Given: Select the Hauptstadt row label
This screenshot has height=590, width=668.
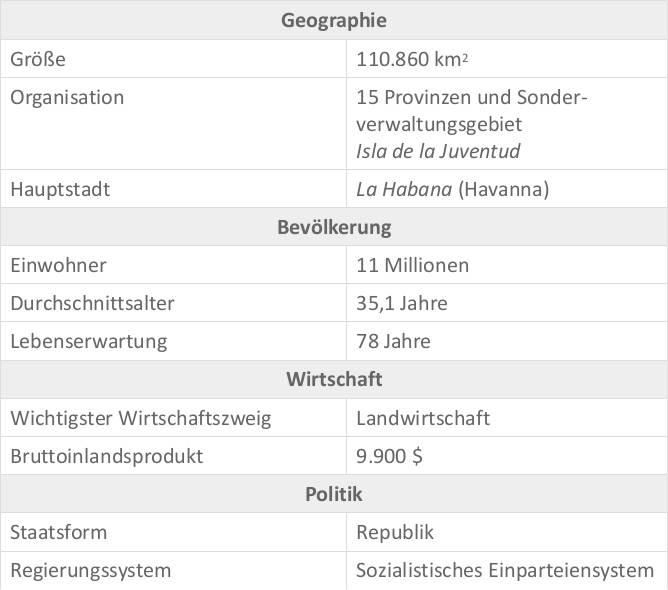Looking at the screenshot, I should point(60,189).
